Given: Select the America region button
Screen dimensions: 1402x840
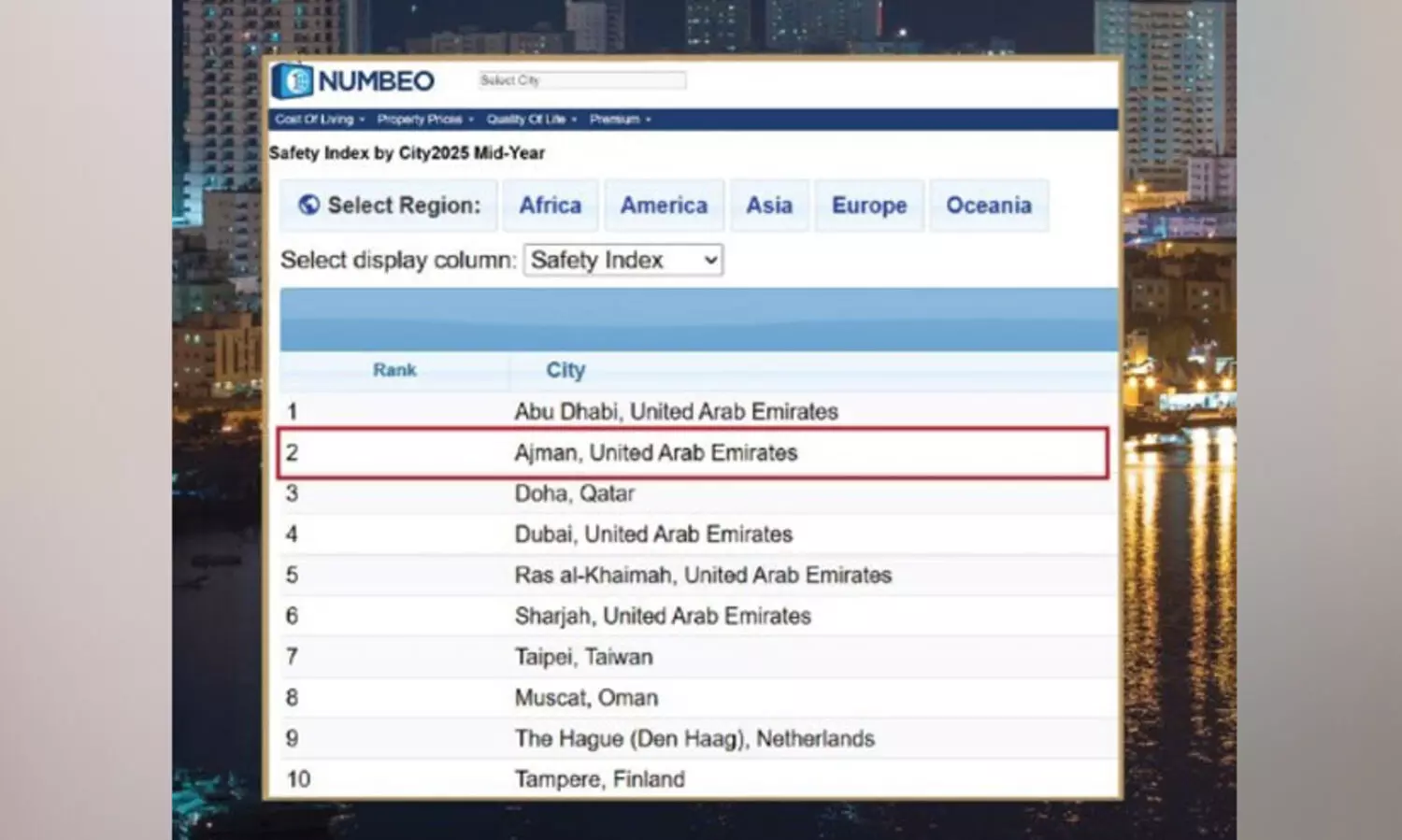Looking at the screenshot, I should coord(664,206).
